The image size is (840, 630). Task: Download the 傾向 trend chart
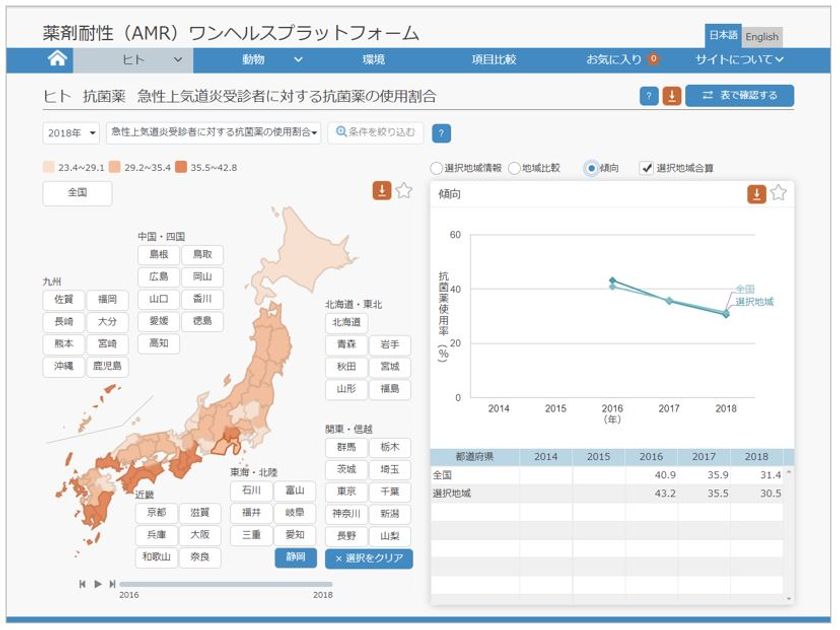[x=756, y=194]
